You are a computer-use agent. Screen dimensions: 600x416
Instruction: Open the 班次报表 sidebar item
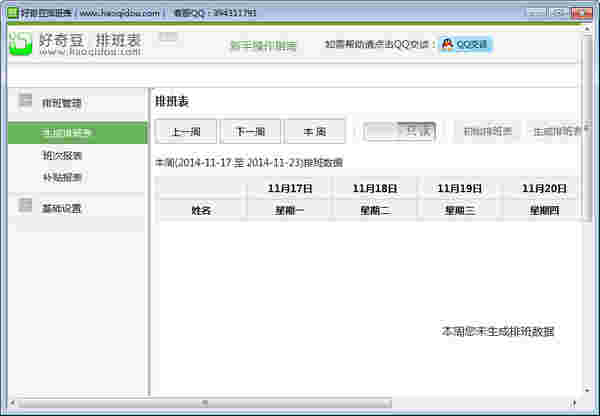(62, 155)
